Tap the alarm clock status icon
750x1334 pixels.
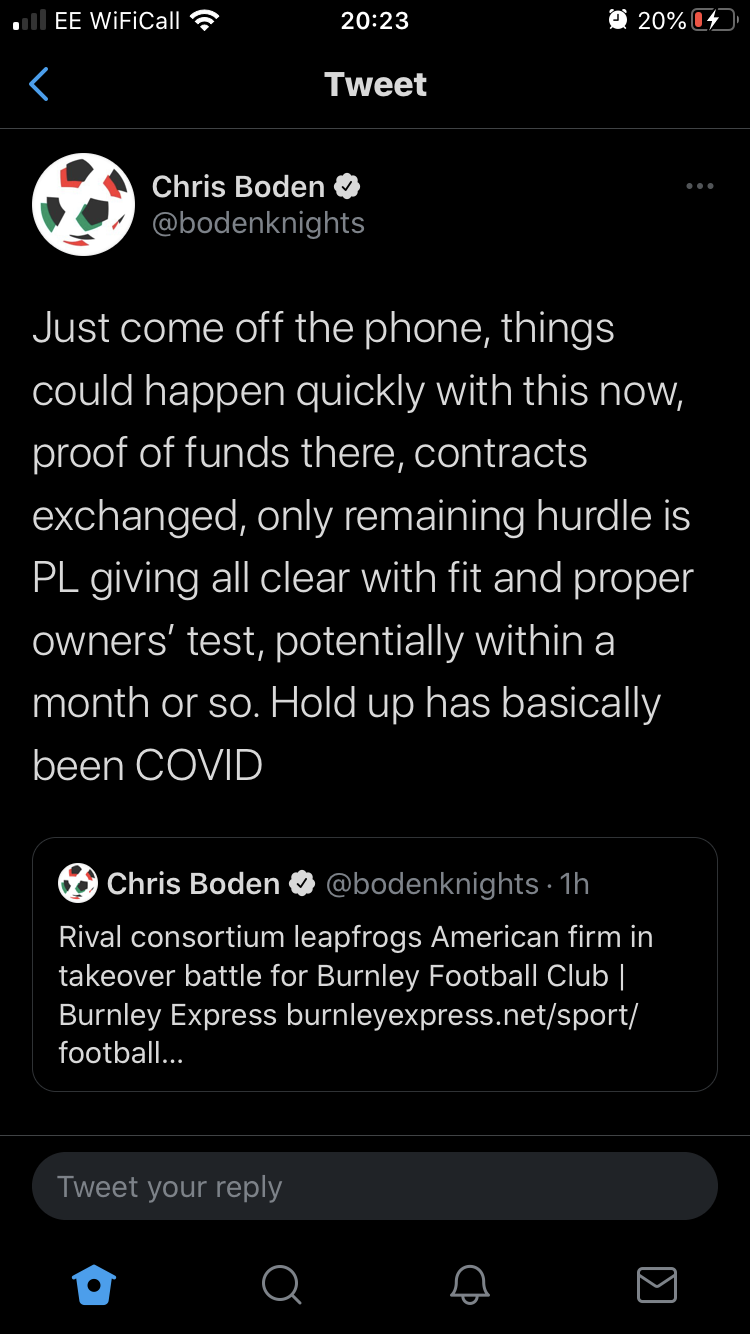pos(618,20)
